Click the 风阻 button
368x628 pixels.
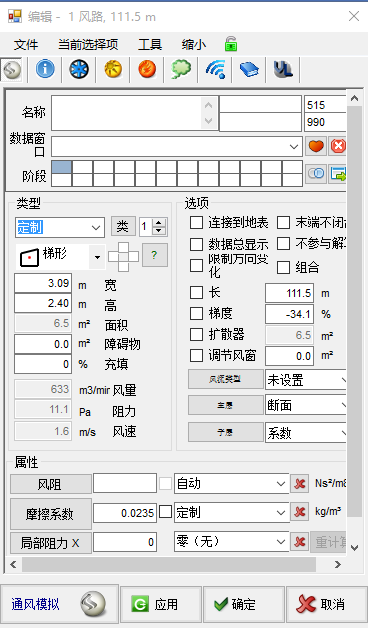pyautogui.click(x=50, y=484)
